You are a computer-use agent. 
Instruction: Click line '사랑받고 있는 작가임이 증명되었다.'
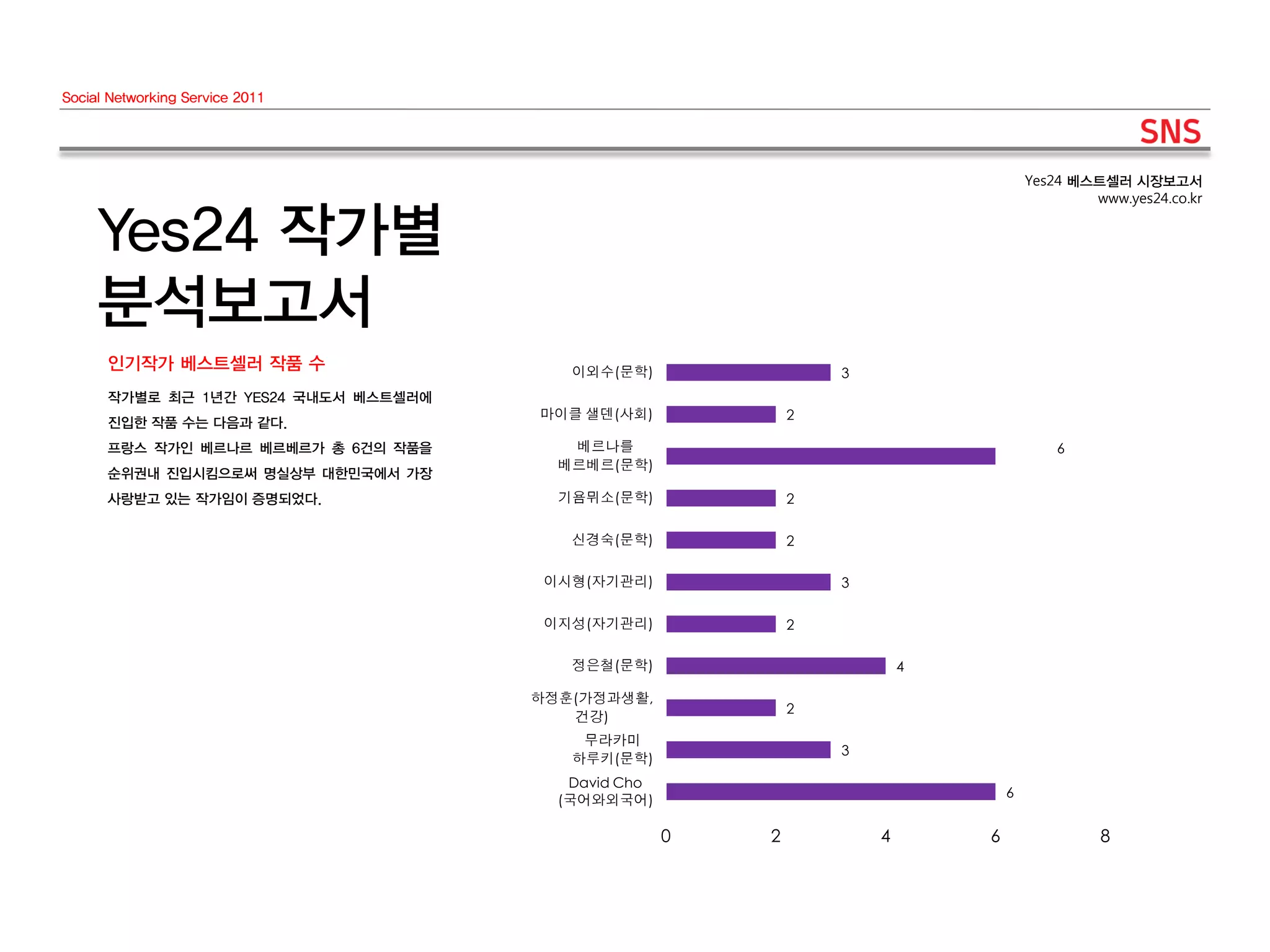coord(215,499)
